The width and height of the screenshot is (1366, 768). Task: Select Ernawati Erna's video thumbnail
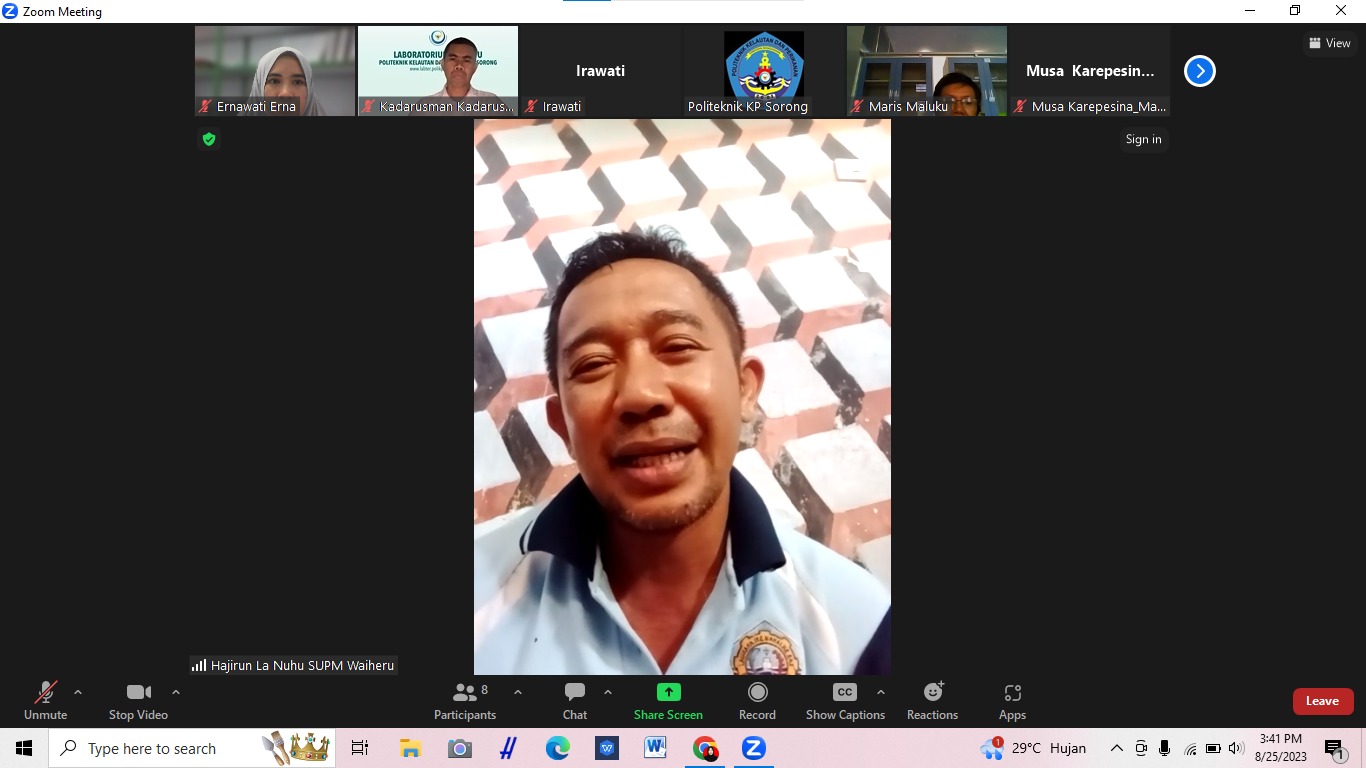(x=275, y=71)
